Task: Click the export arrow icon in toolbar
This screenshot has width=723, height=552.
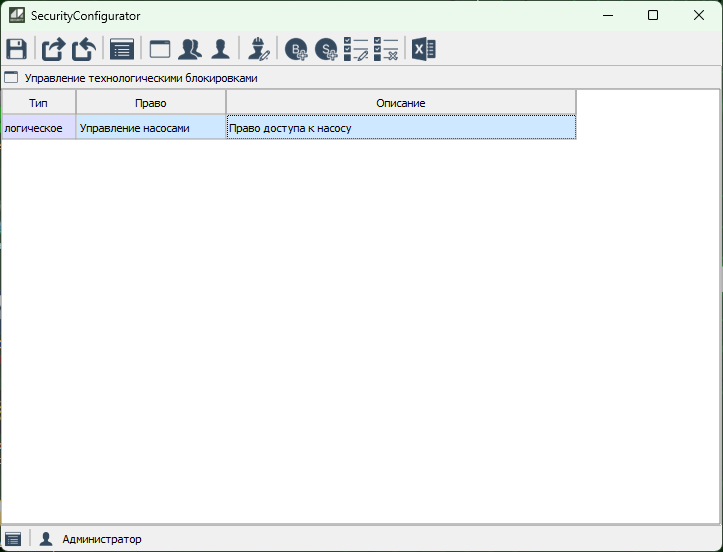Action: (52, 49)
